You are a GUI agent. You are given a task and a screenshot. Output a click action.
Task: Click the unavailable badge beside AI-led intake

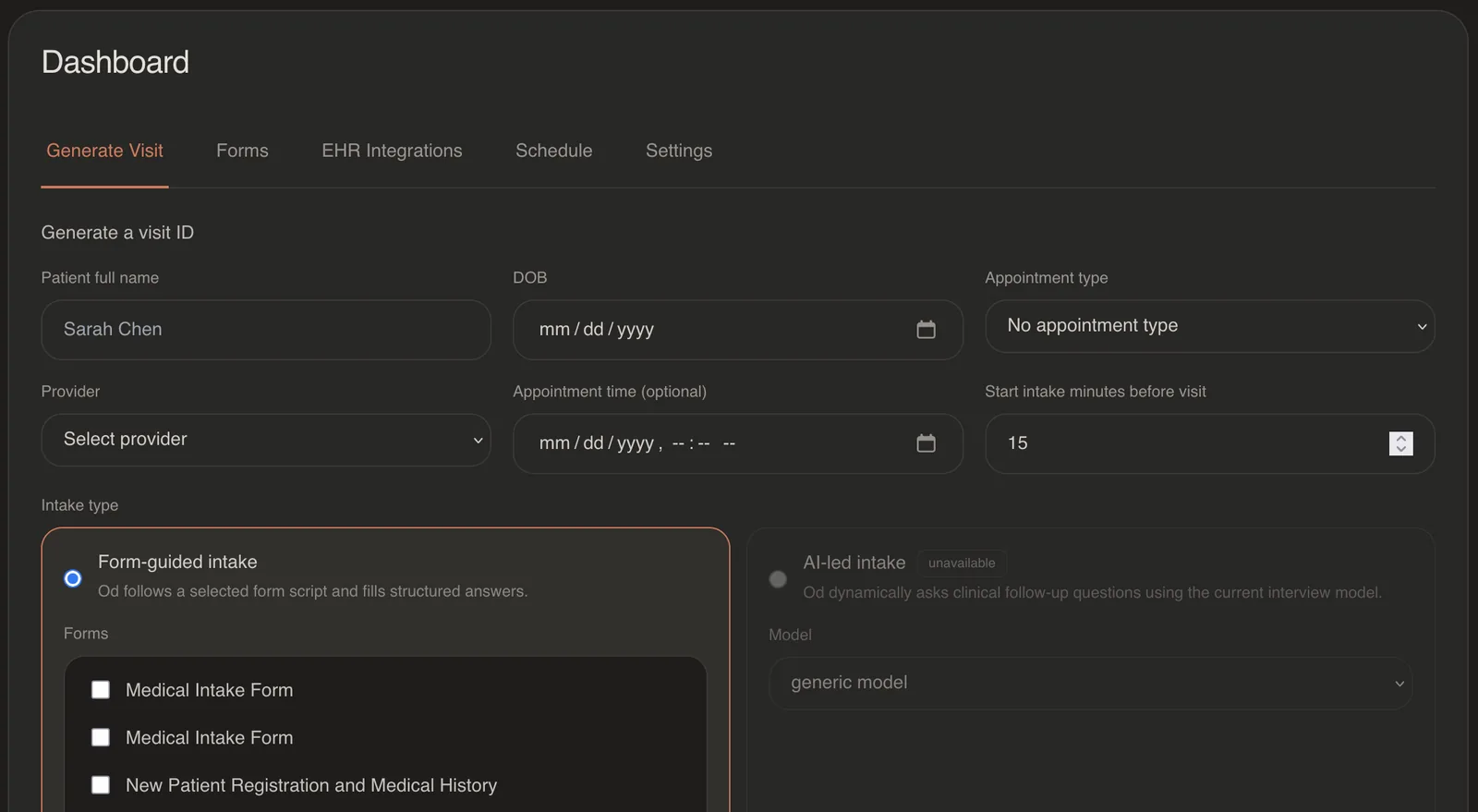coord(962,563)
